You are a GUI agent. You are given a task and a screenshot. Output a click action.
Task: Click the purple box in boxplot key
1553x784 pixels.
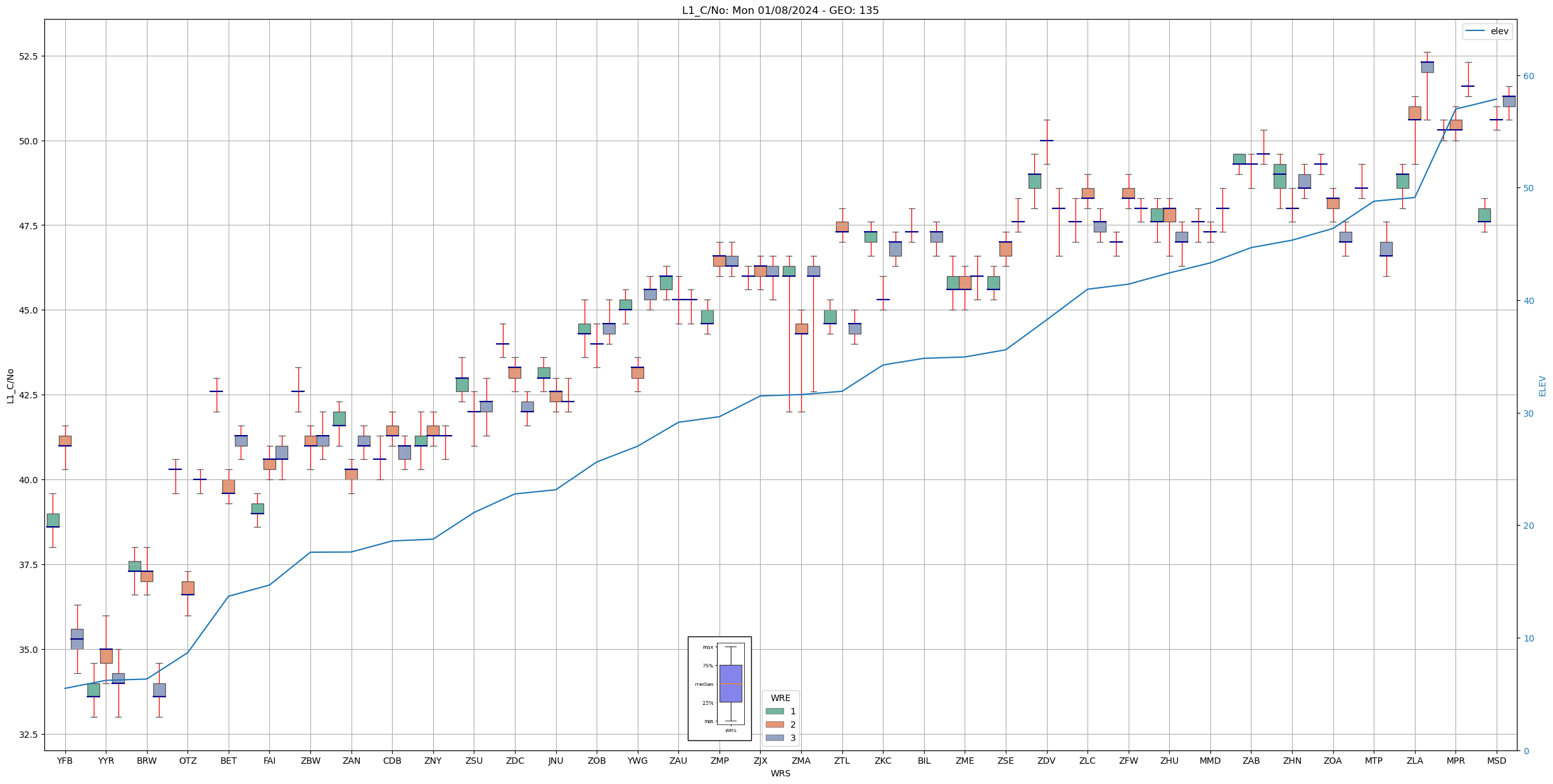(730, 683)
